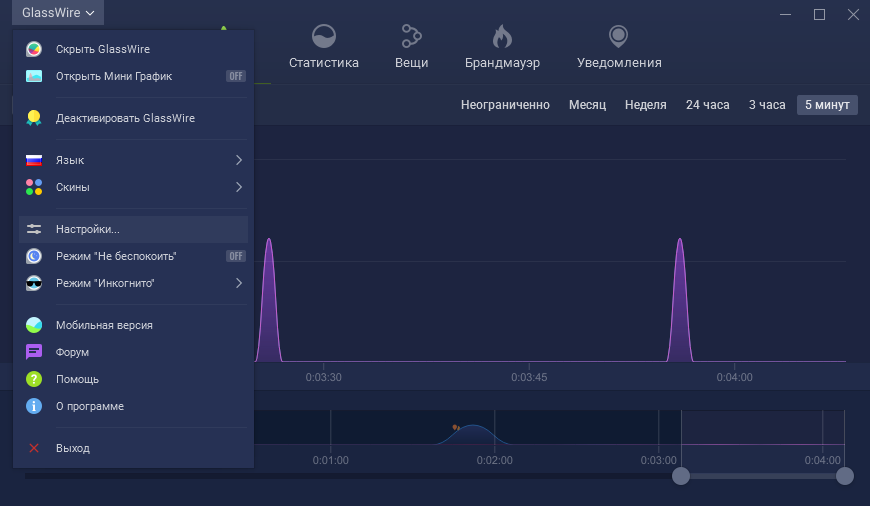Switch to the Брандмауэр tab label

(502, 63)
